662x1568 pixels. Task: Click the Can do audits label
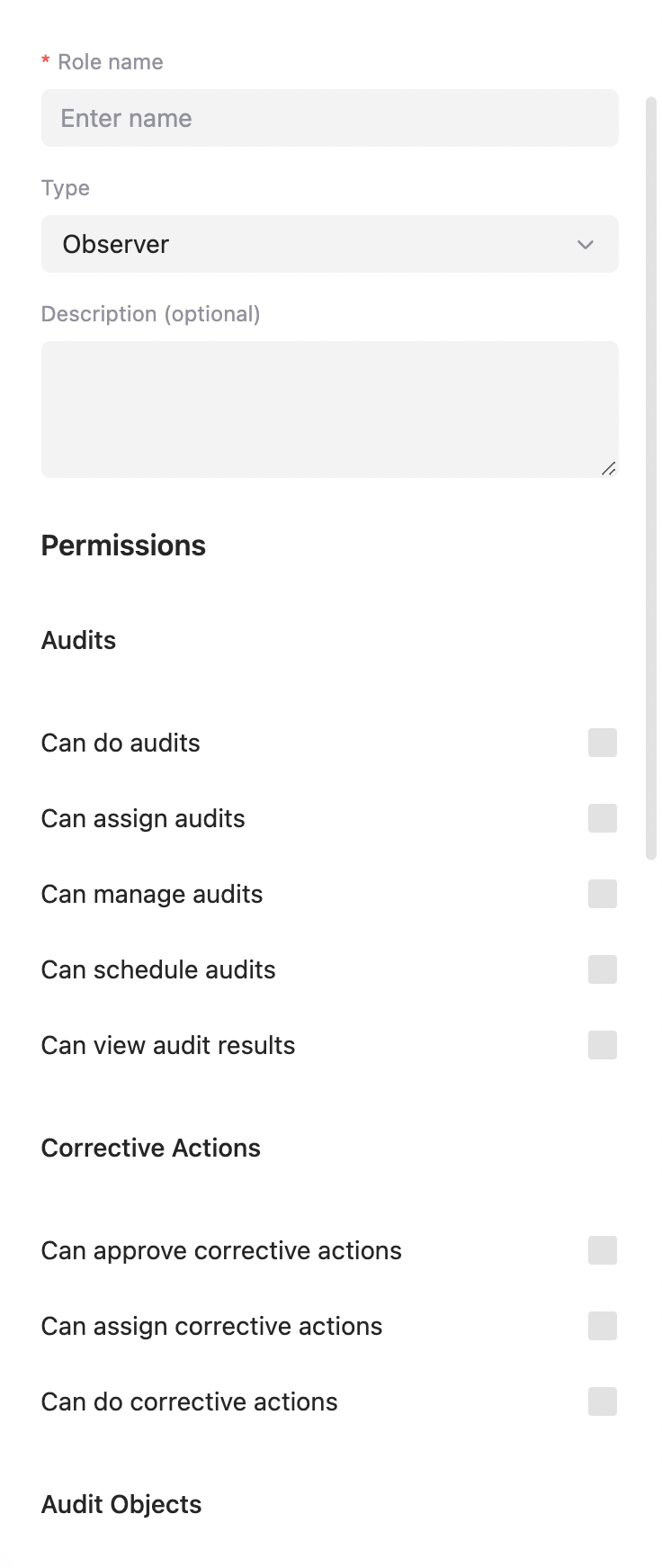click(121, 743)
